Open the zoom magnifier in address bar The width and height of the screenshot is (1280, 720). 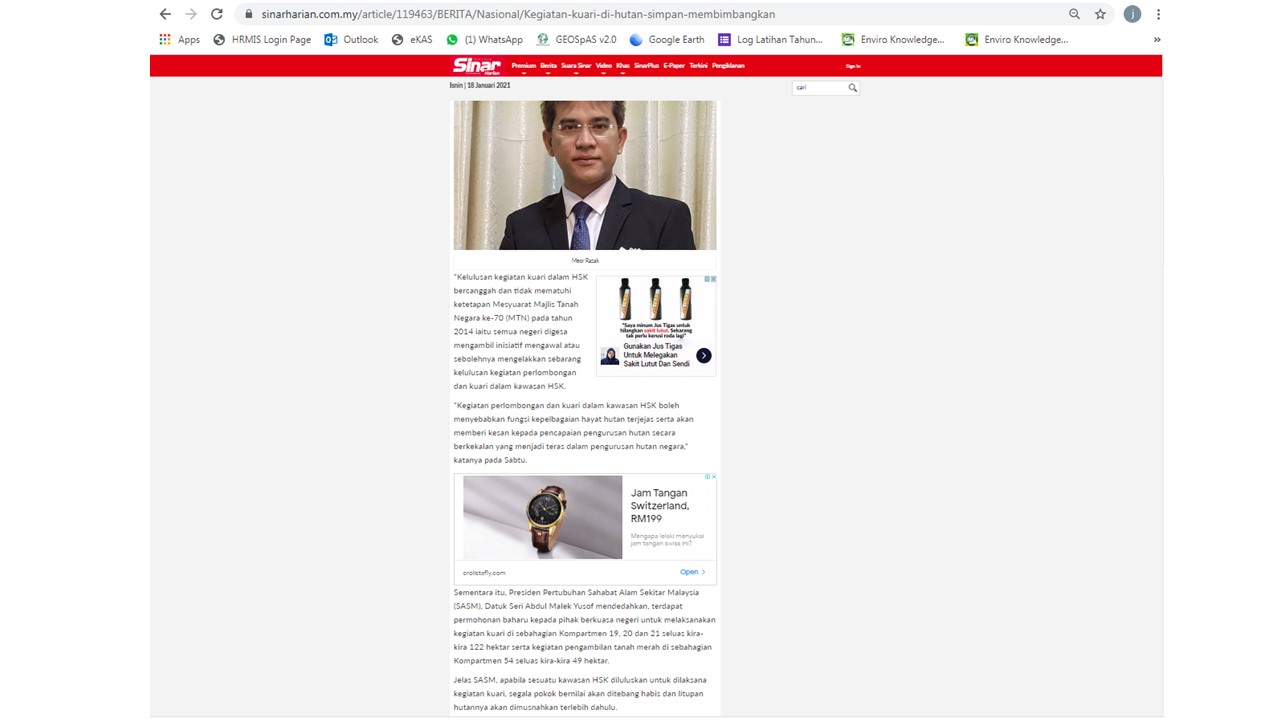[1074, 14]
